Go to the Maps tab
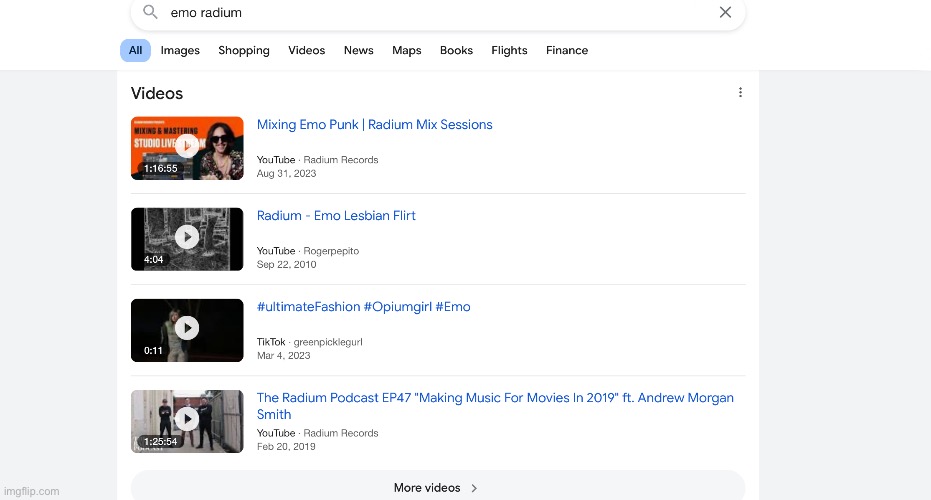931x500 pixels. click(407, 50)
